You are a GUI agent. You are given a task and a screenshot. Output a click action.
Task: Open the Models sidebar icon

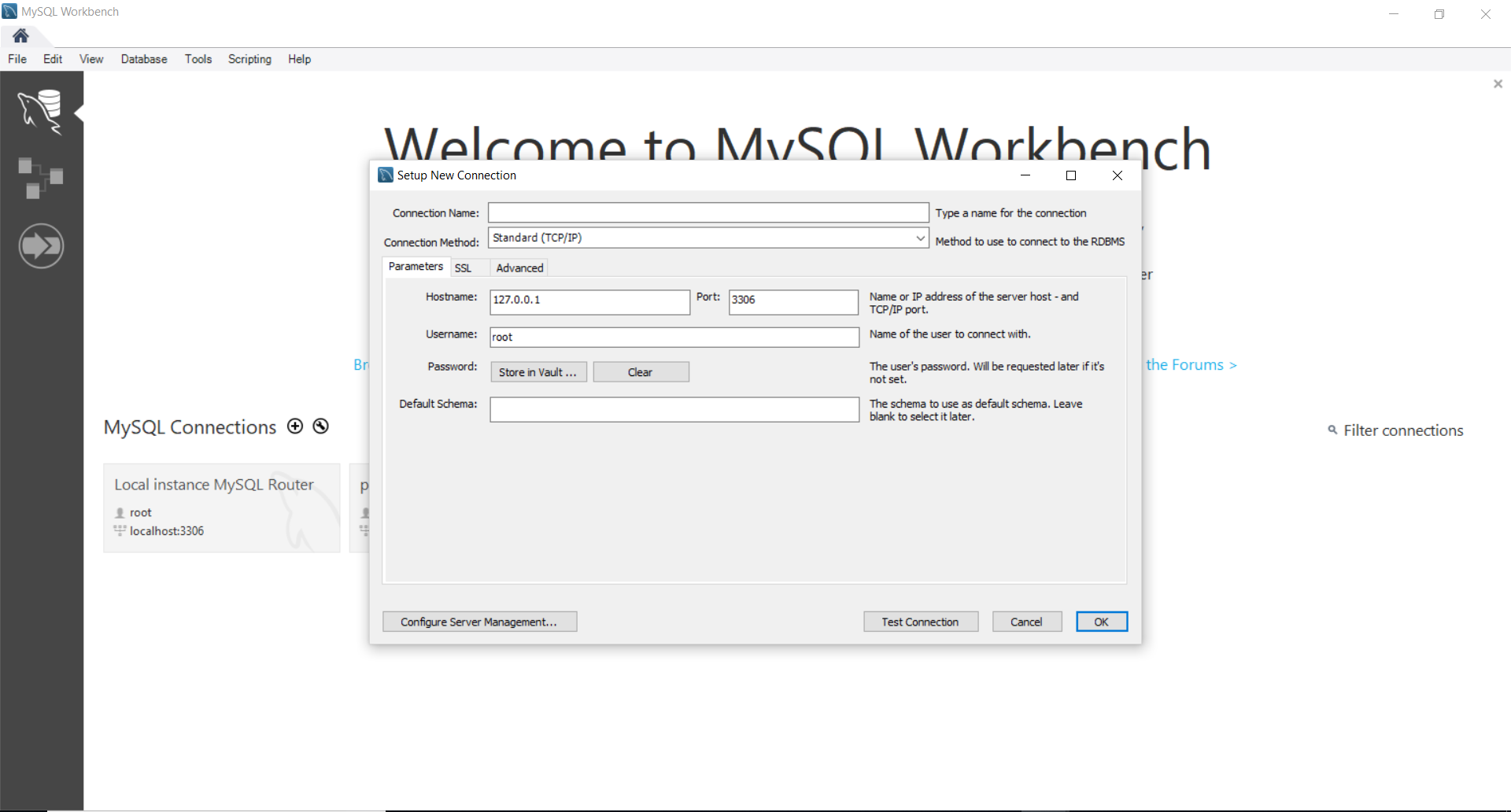pyautogui.click(x=41, y=178)
